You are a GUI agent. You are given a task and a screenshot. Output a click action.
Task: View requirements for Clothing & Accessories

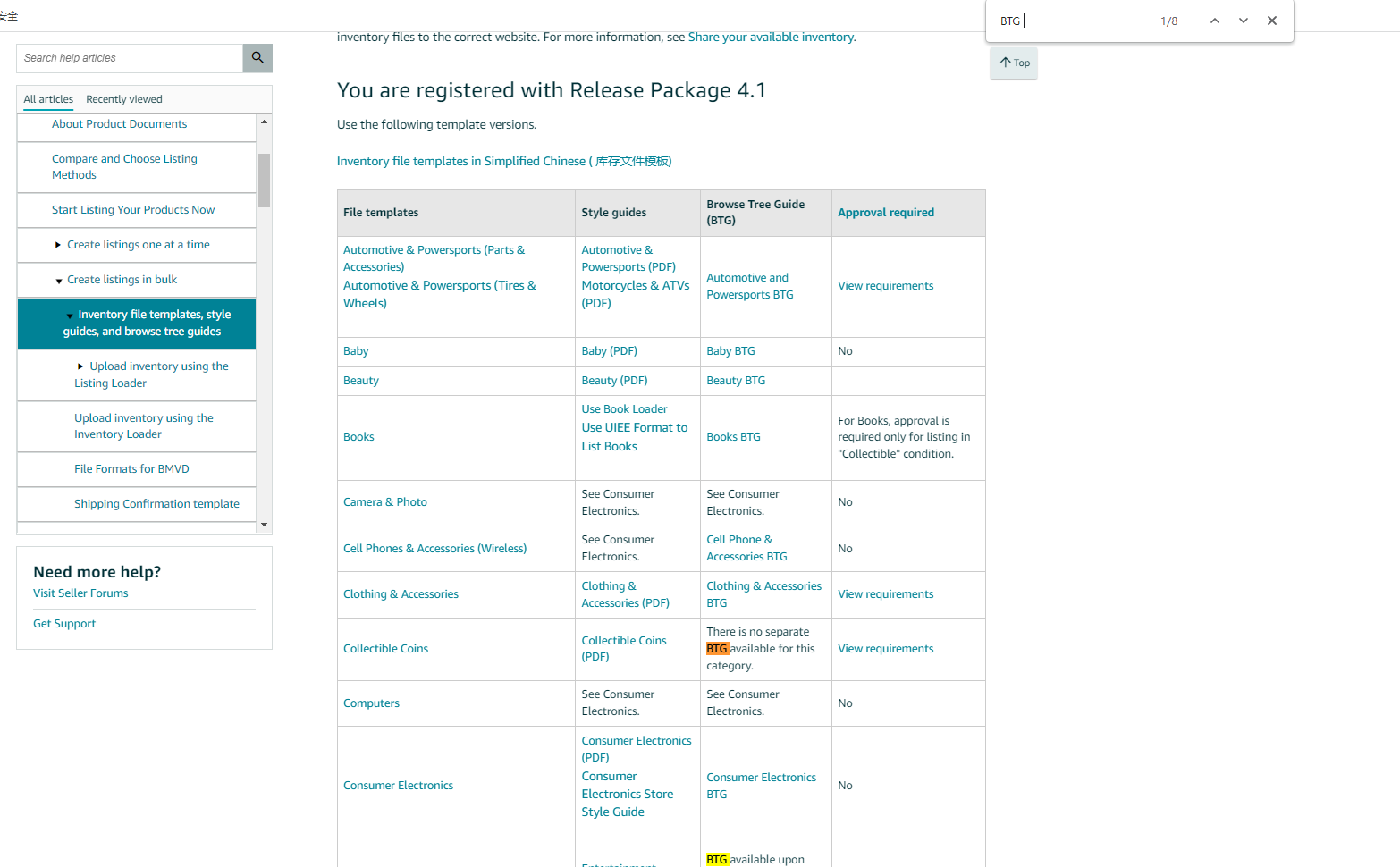click(x=885, y=594)
